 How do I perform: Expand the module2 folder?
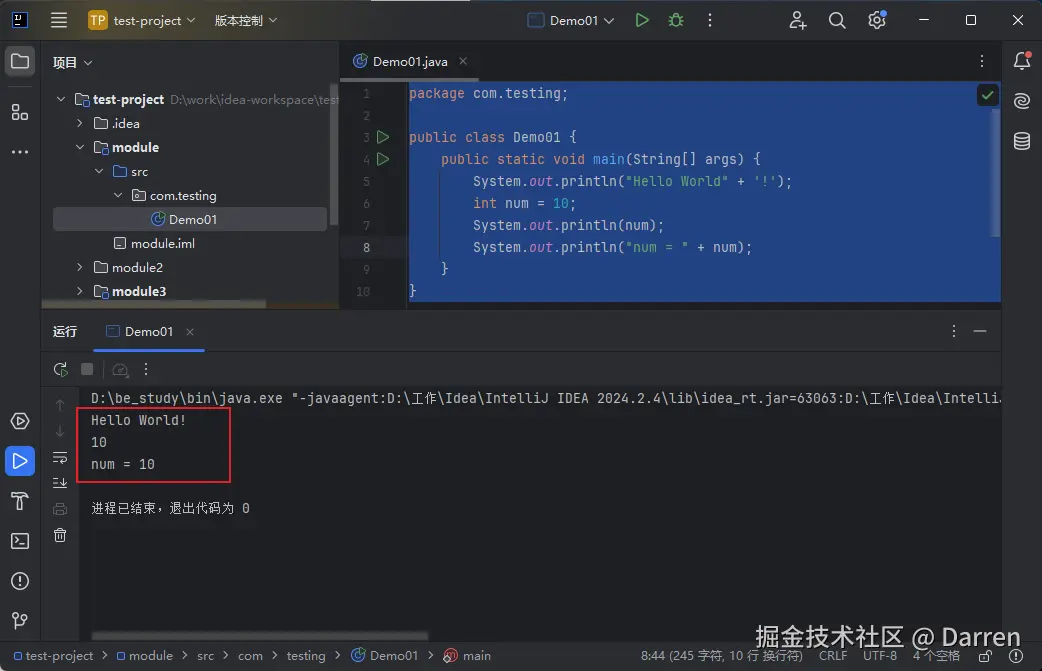[80, 267]
